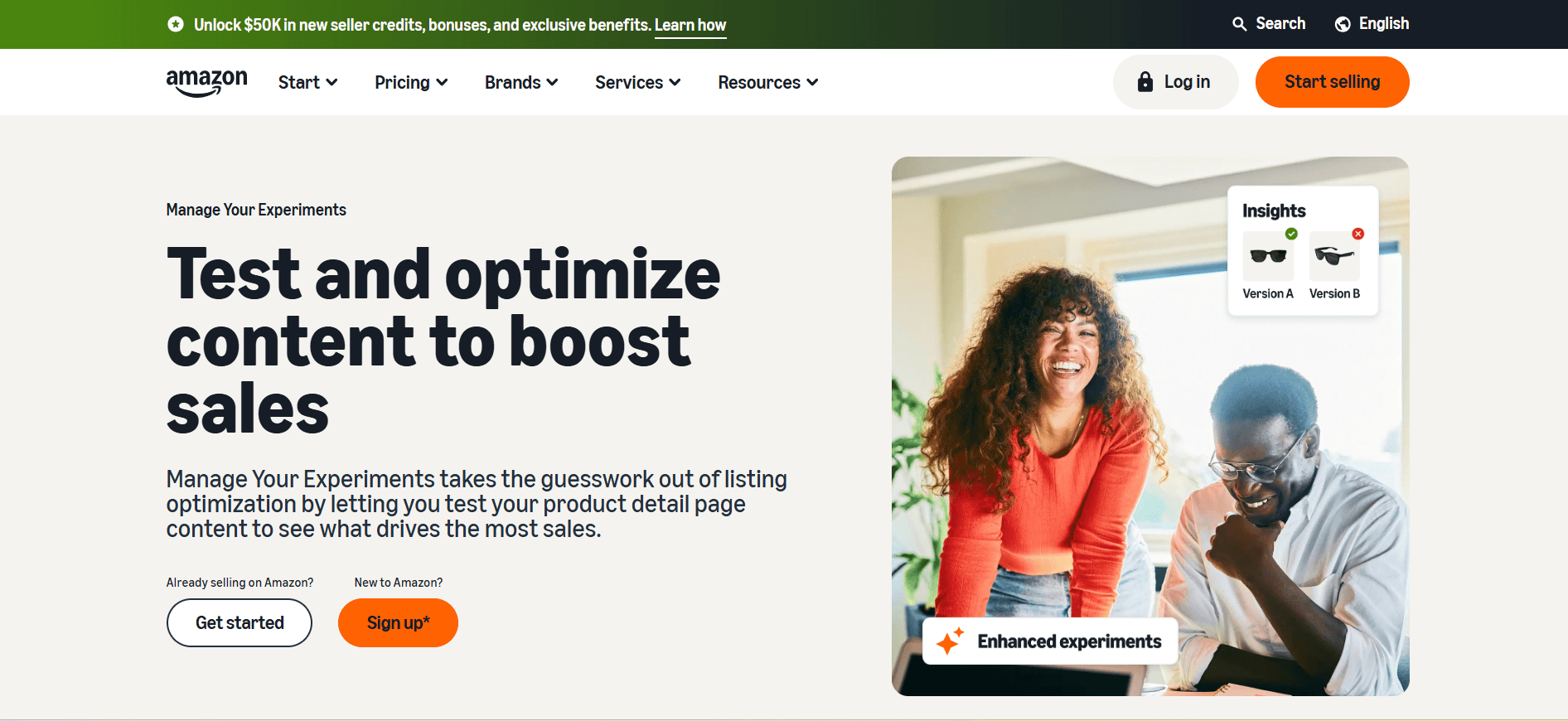Screen dimensions: 1568x721
Task: Click the 'Version B' label
Action: [1334, 293]
